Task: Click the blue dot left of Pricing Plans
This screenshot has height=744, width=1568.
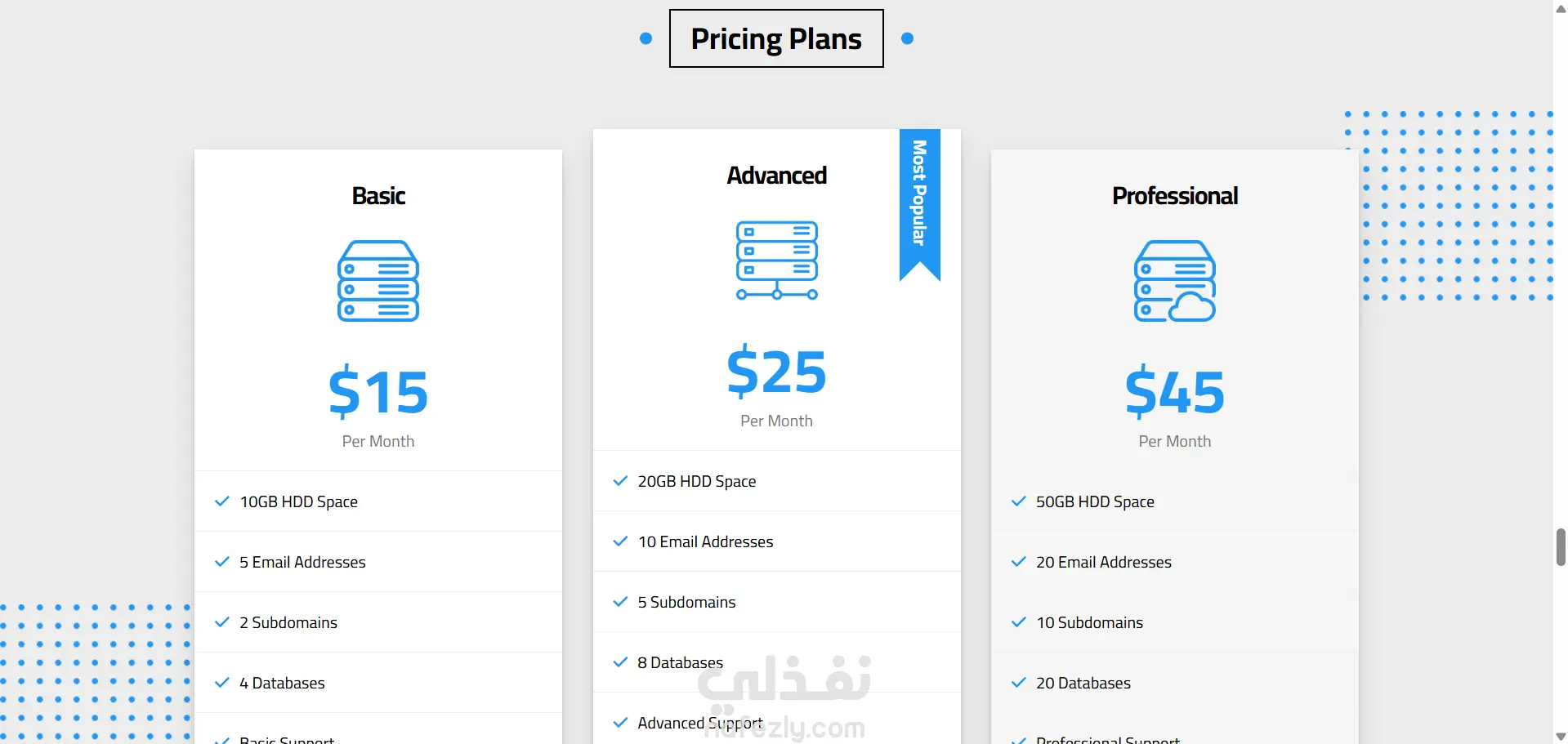Action: [646, 38]
